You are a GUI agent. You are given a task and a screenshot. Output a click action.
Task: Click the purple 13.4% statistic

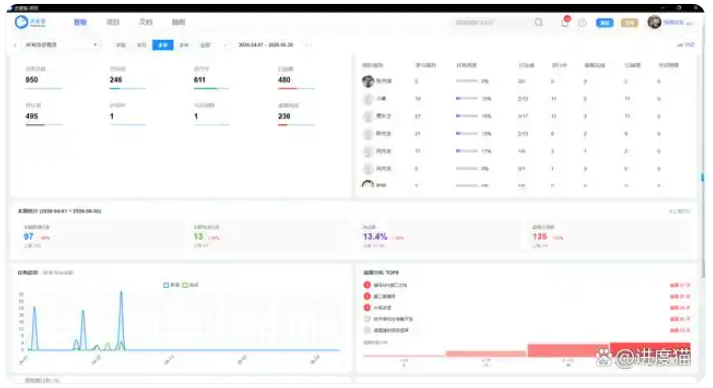(x=375, y=237)
